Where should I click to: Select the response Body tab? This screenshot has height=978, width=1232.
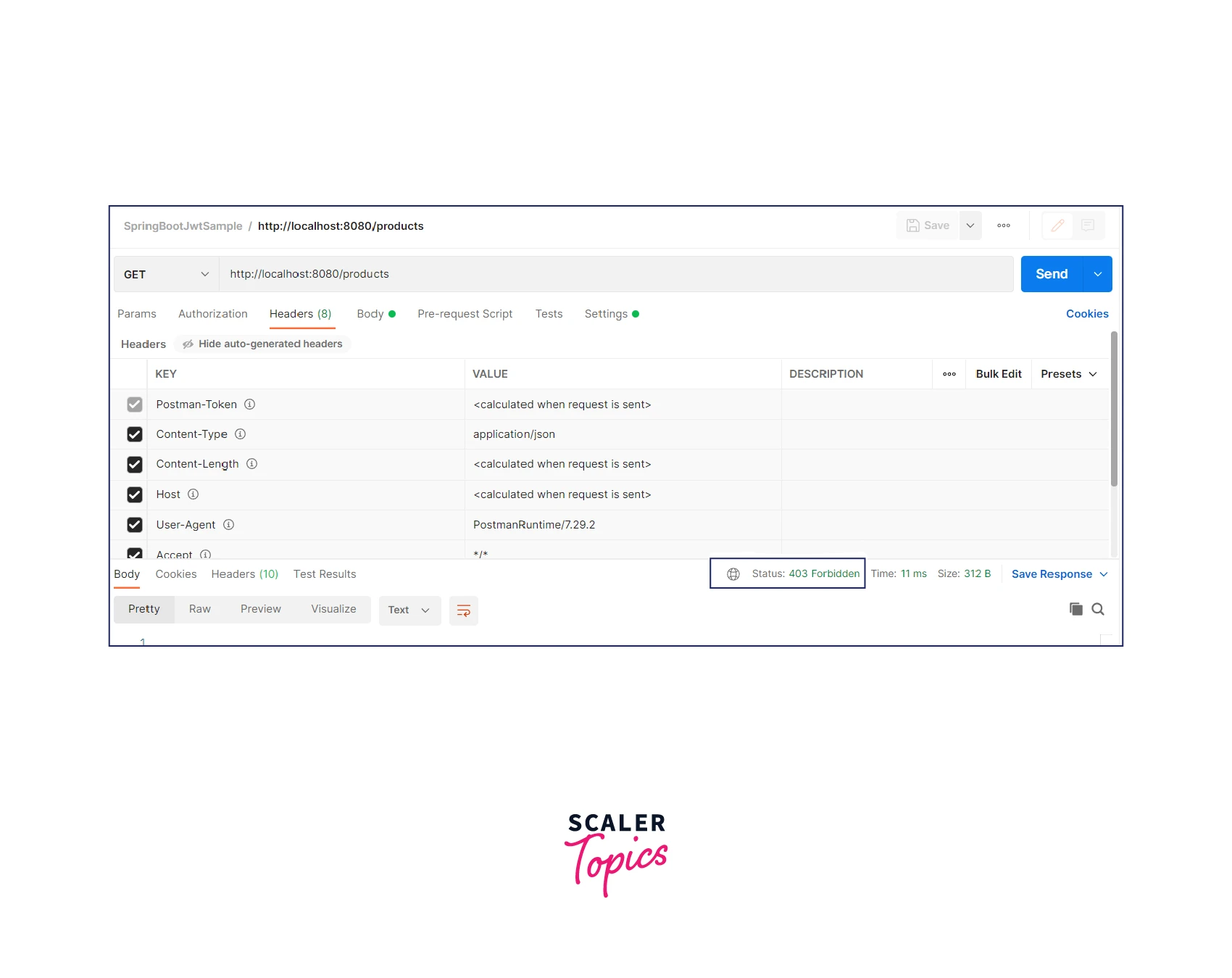pos(127,574)
